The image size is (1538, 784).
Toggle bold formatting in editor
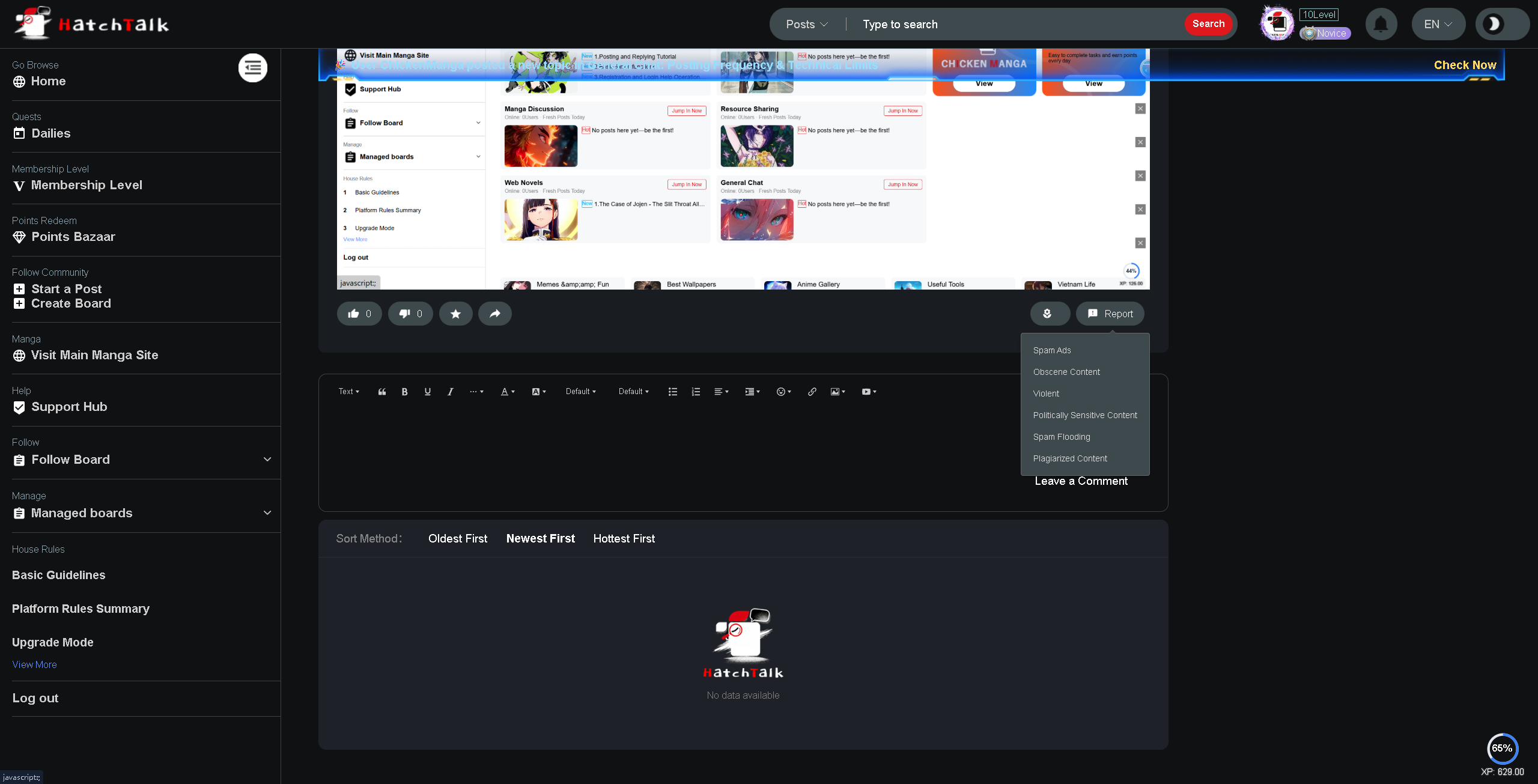click(x=404, y=392)
